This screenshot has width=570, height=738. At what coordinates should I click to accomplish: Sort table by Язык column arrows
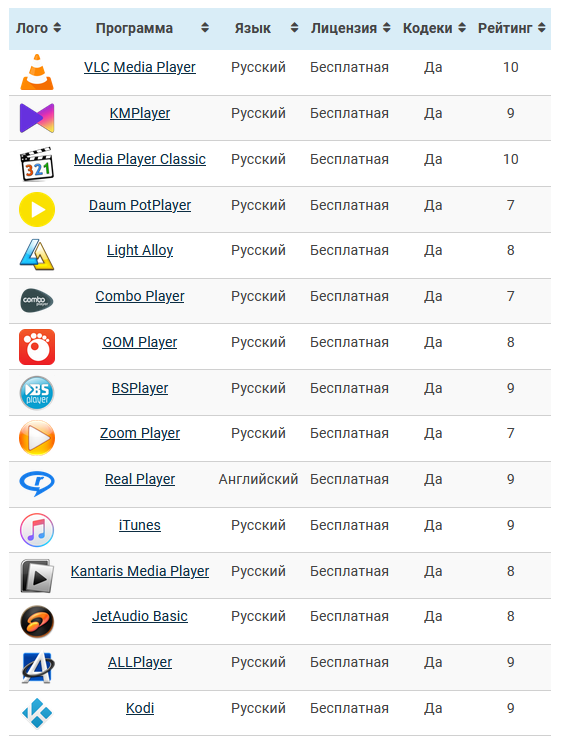(x=294, y=28)
